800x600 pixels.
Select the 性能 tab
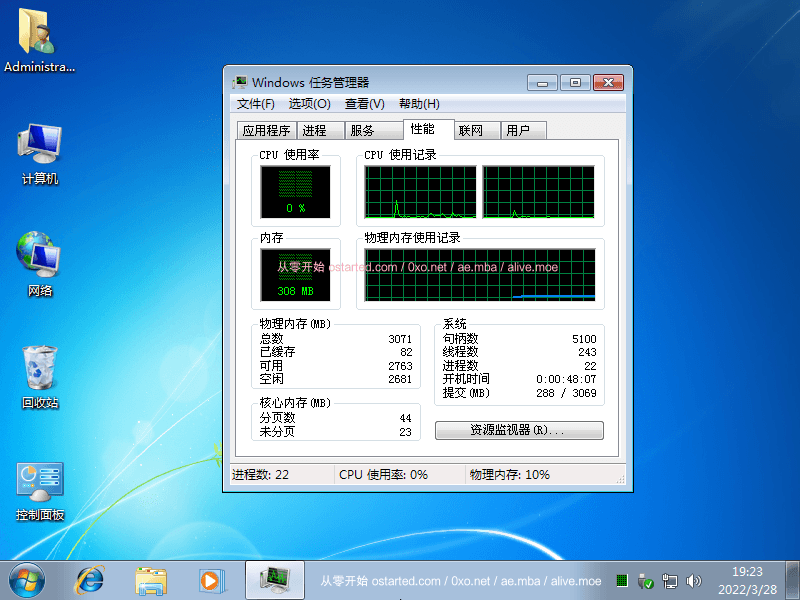click(x=428, y=129)
